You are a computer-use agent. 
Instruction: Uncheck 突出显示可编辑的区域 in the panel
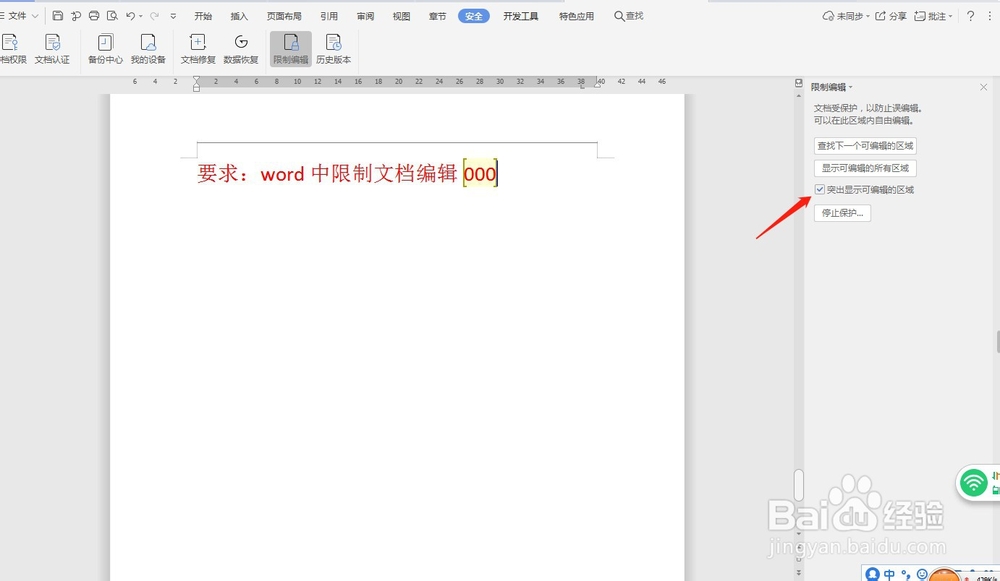click(x=821, y=188)
